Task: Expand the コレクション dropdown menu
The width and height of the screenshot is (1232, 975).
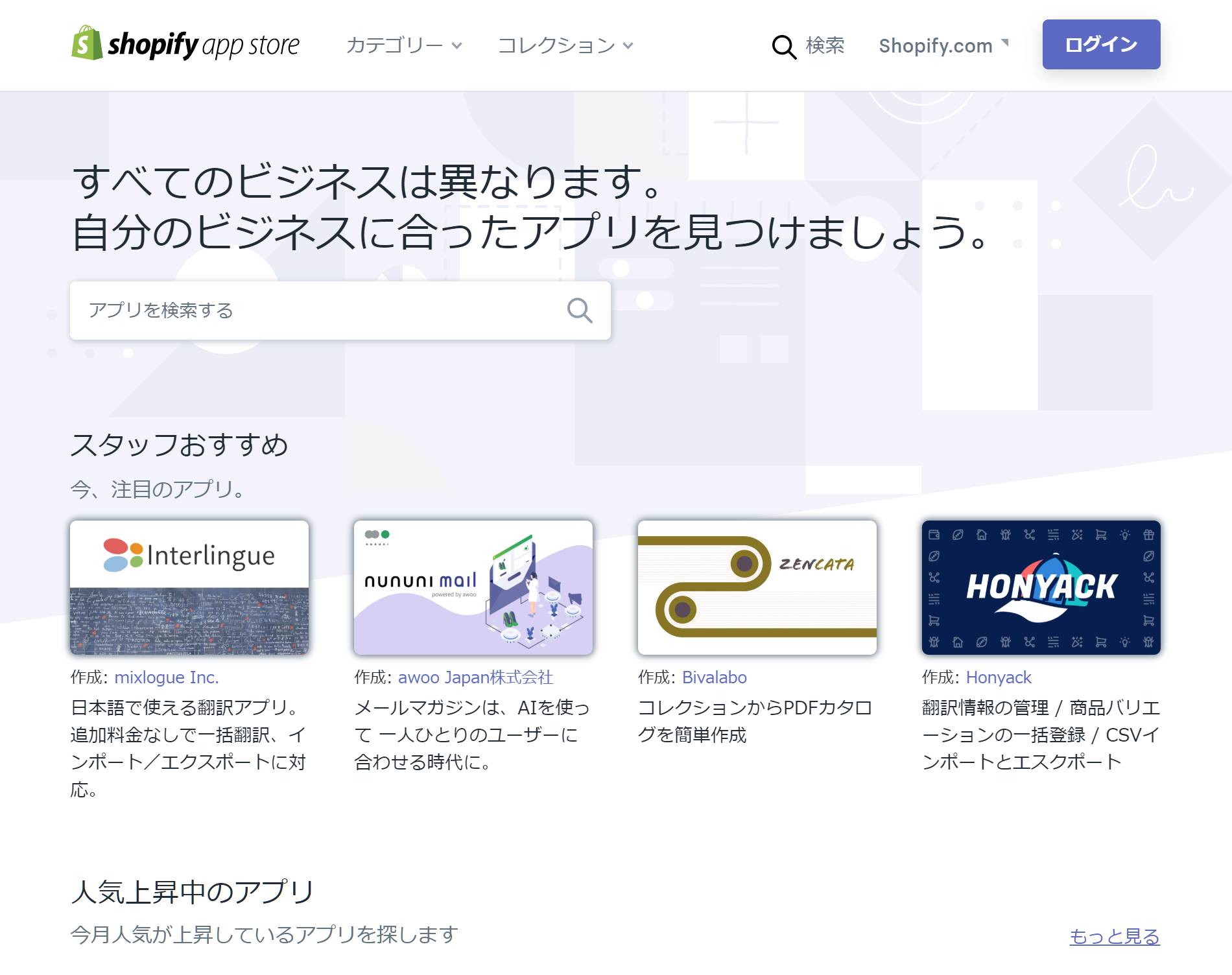Action: 565,45
